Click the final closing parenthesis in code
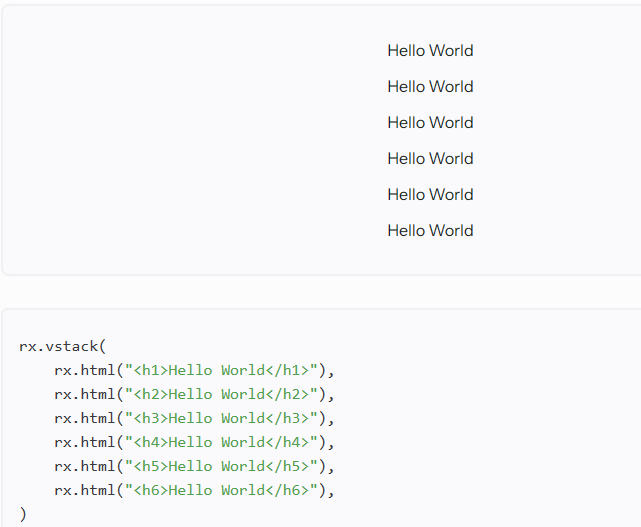The height and width of the screenshot is (527, 641). pyautogui.click(x=23, y=514)
